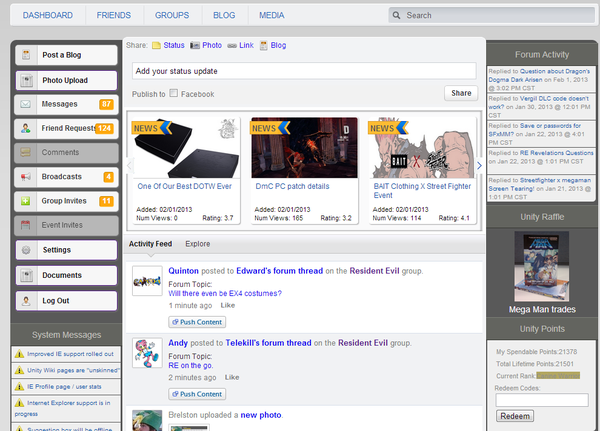
Task: Click the Redeem button
Action: (515, 416)
